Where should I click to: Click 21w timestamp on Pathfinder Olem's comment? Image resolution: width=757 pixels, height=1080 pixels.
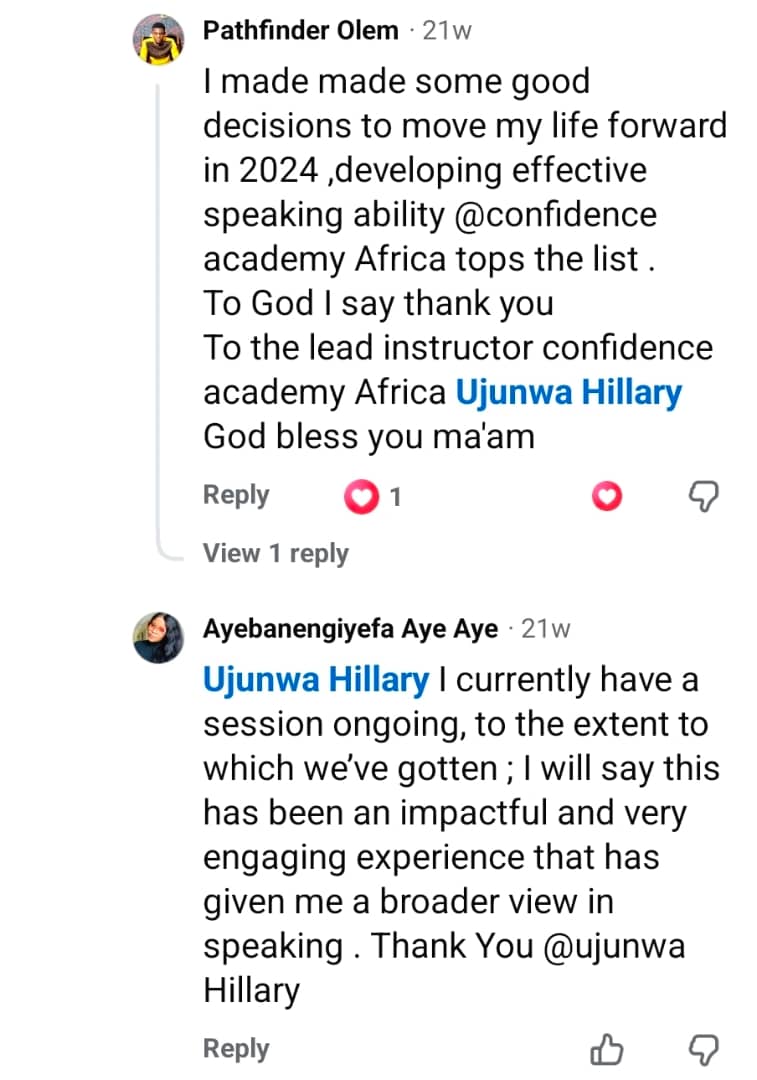[447, 31]
